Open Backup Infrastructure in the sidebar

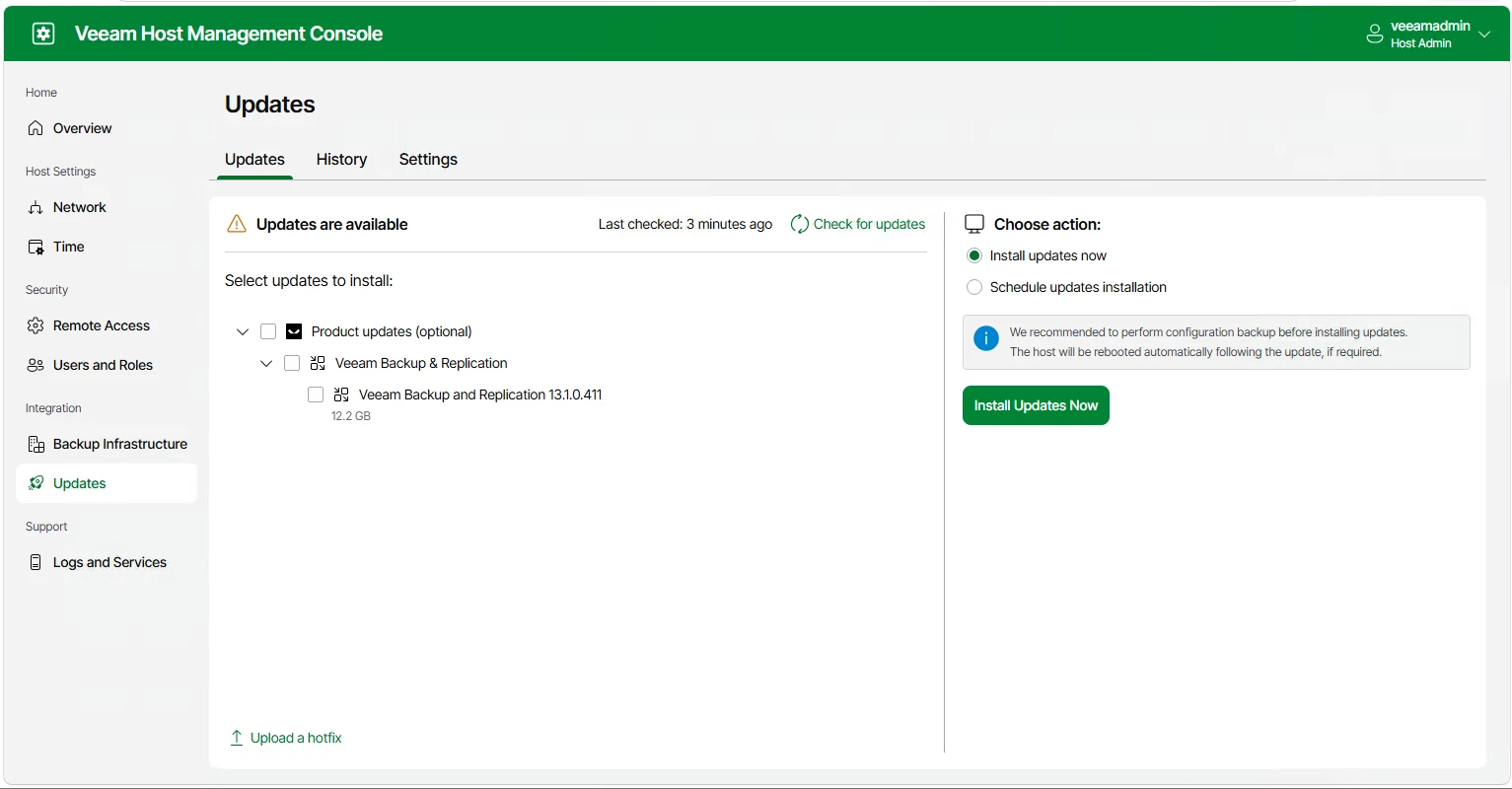pos(107,444)
